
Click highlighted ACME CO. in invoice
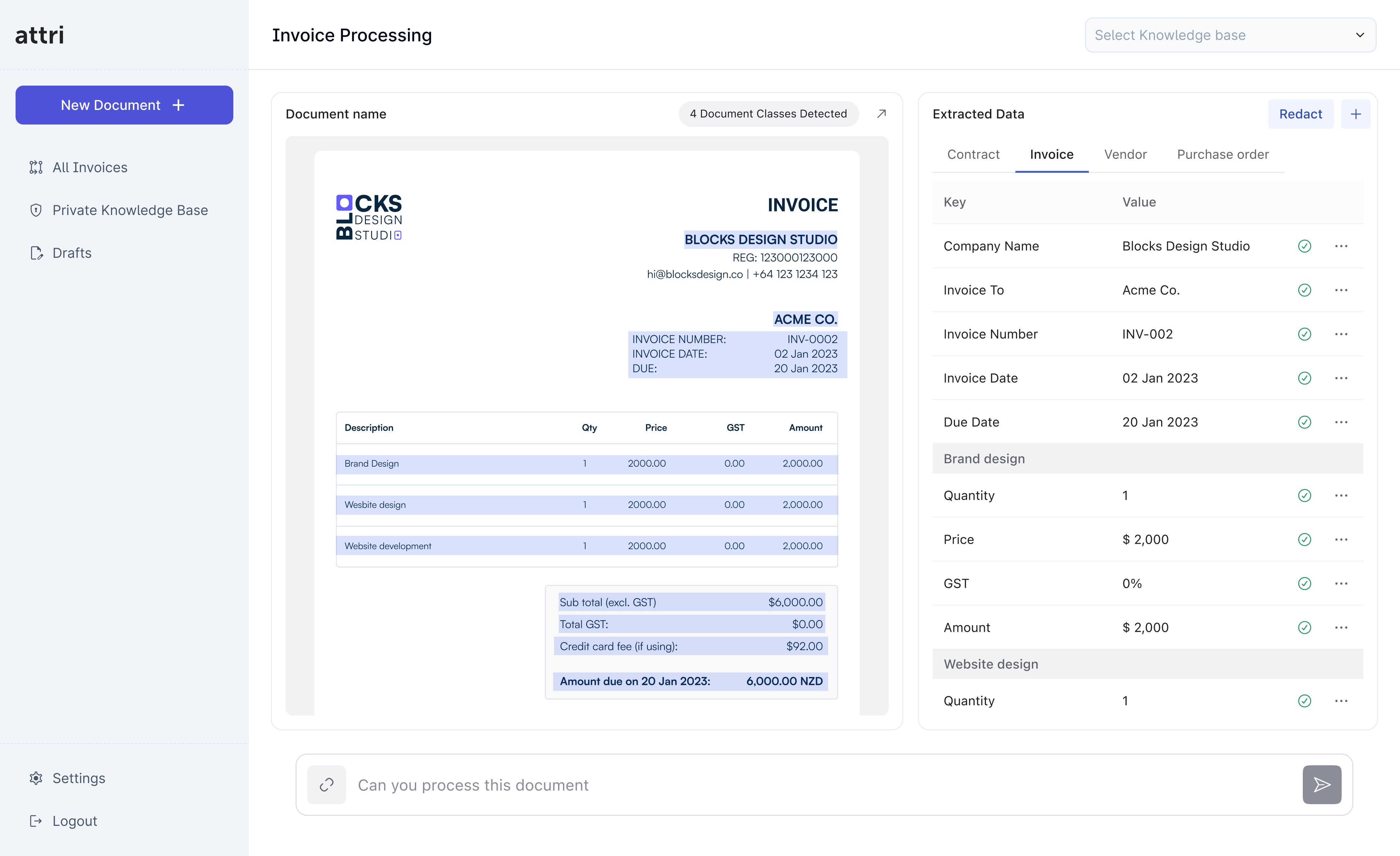805,319
